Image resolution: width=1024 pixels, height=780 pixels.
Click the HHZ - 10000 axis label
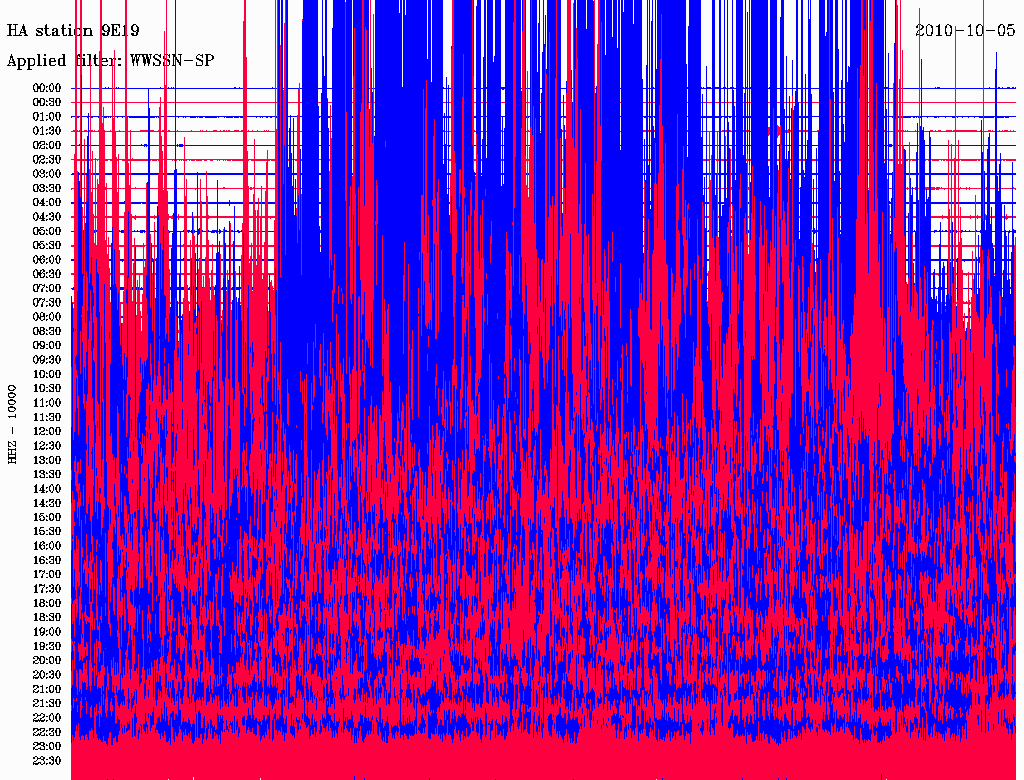[x=12, y=424]
